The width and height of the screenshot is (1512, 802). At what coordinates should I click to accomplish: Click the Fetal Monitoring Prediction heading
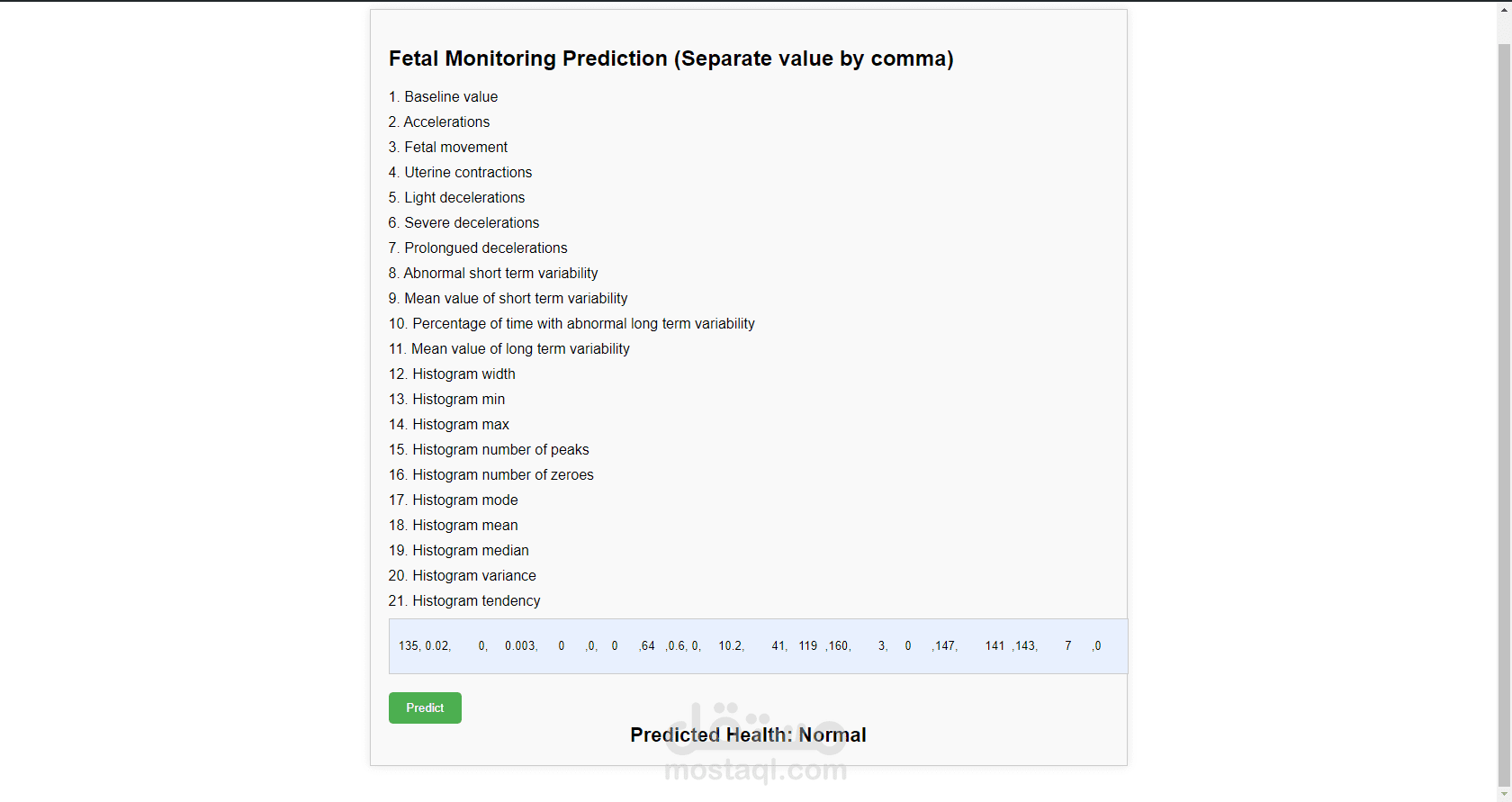670,59
